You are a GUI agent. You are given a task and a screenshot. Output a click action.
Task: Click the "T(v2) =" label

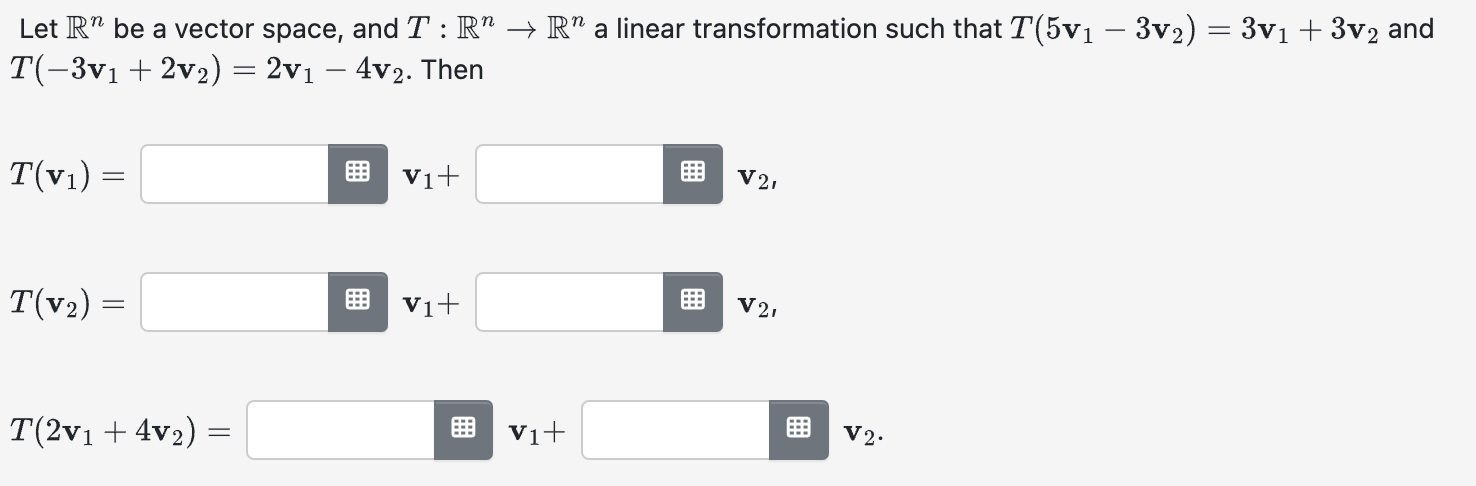pyautogui.click(x=64, y=303)
